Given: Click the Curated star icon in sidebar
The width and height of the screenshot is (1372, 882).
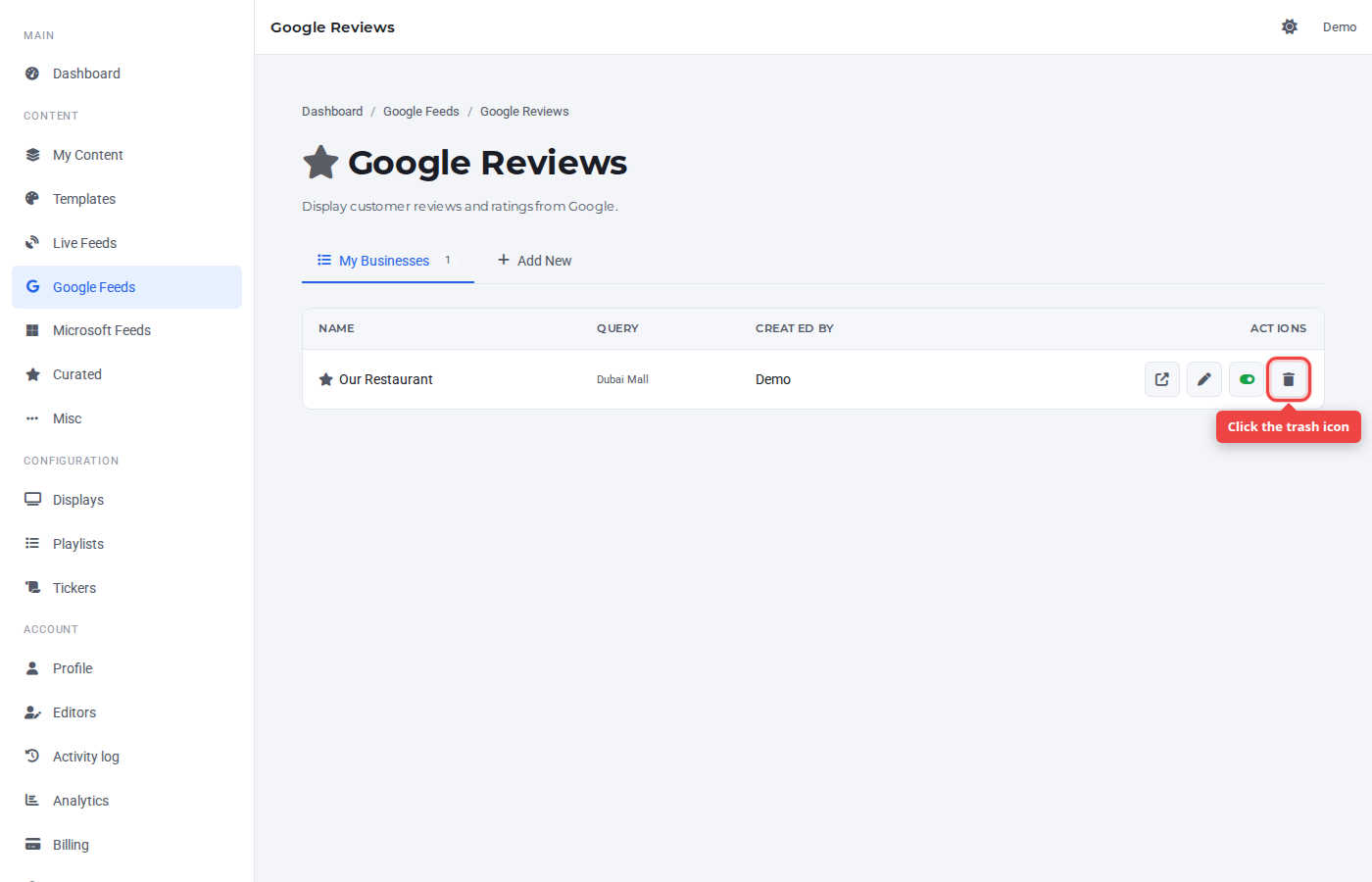Looking at the screenshot, I should tap(32, 374).
